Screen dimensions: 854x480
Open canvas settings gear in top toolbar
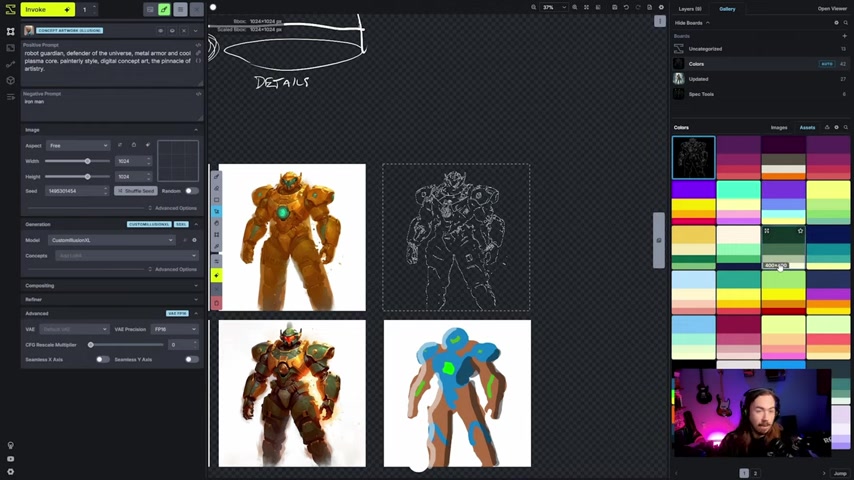[x=661, y=8]
